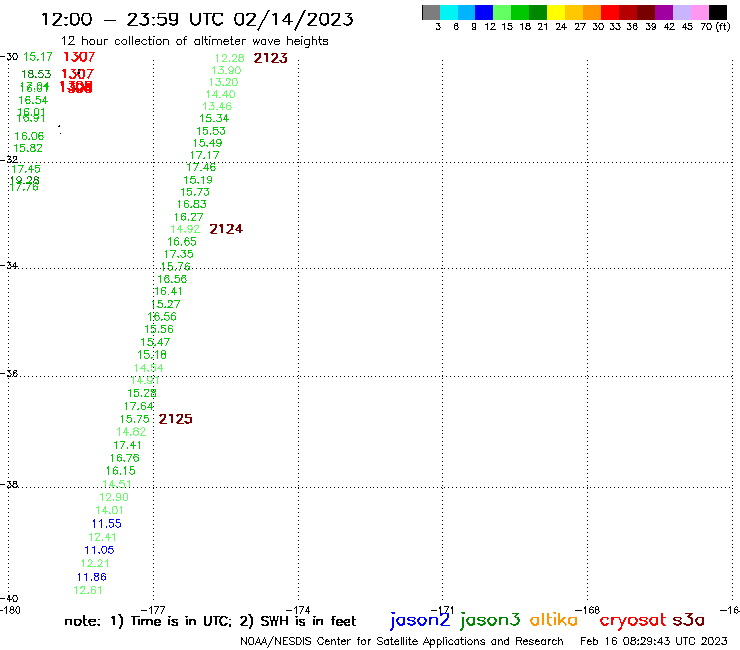Viewport: 740px width, 650px height.
Task: Click the date title '12:00 – 23:59 UTC 02/14/2023'
Action: tap(197, 19)
